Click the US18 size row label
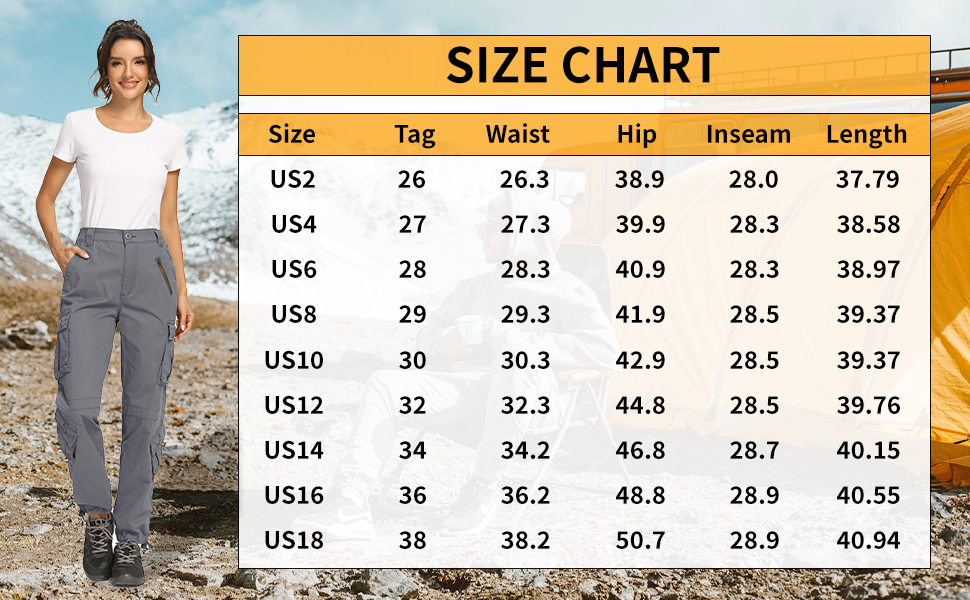This screenshot has width=970, height=600. (x=294, y=540)
